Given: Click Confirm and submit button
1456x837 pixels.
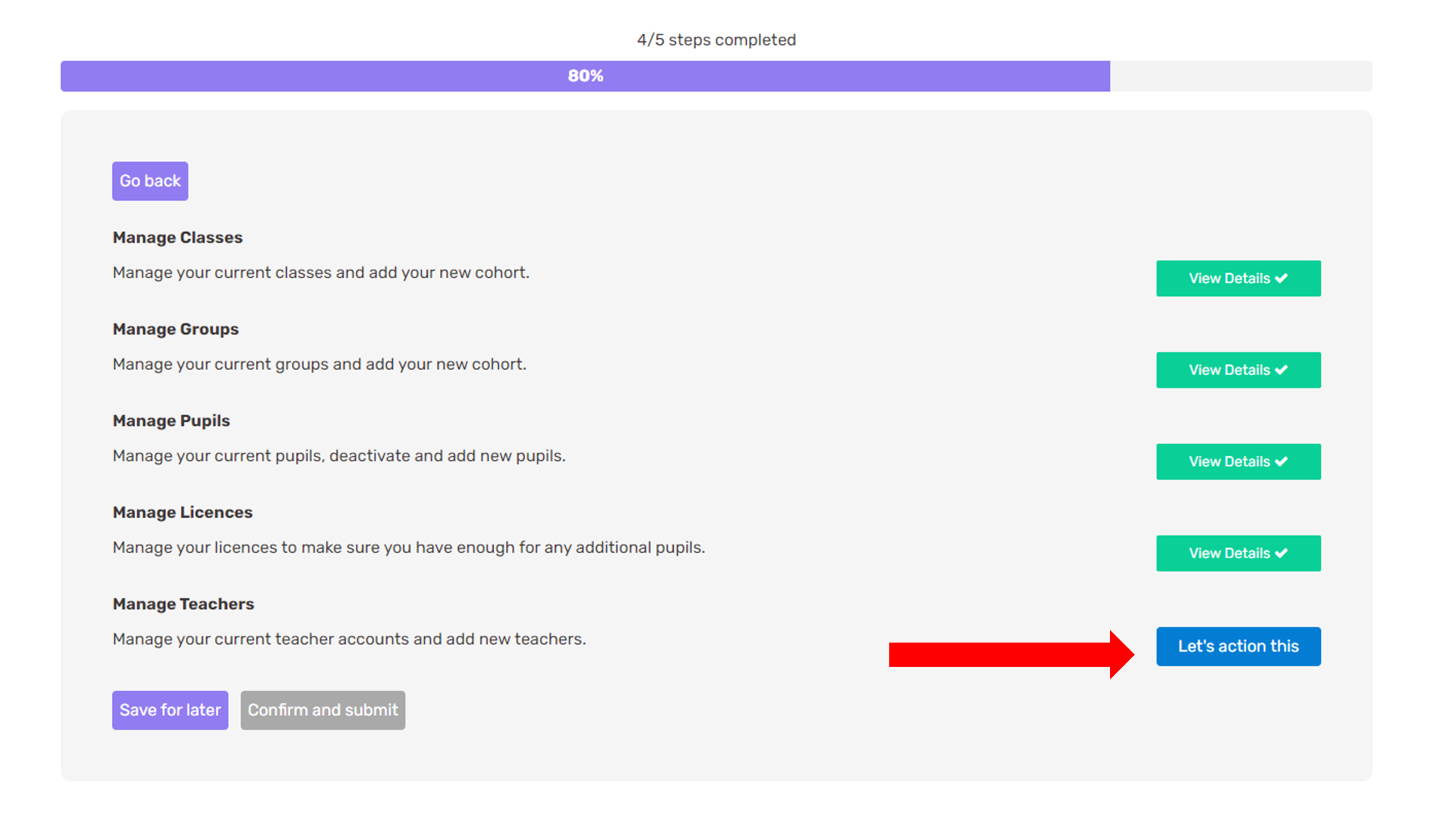Looking at the screenshot, I should [323, 710].
